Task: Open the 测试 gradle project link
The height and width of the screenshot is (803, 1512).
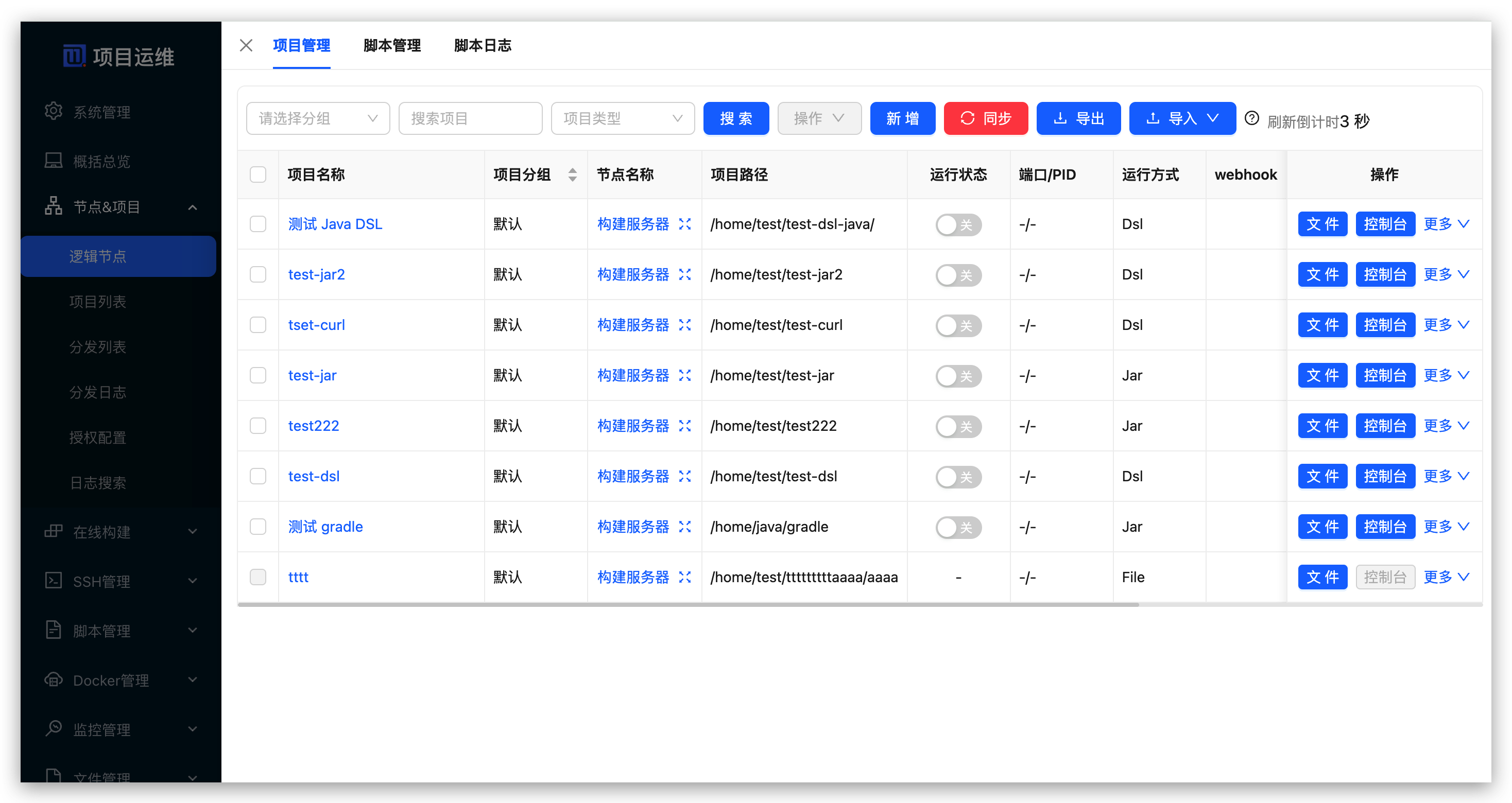Action: point(326,527)
